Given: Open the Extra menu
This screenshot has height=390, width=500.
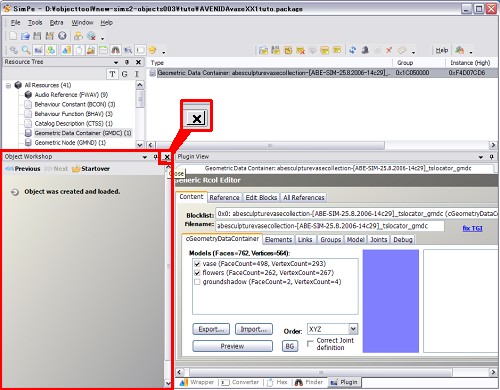Looking at the screenshot, I should point(56,23).
